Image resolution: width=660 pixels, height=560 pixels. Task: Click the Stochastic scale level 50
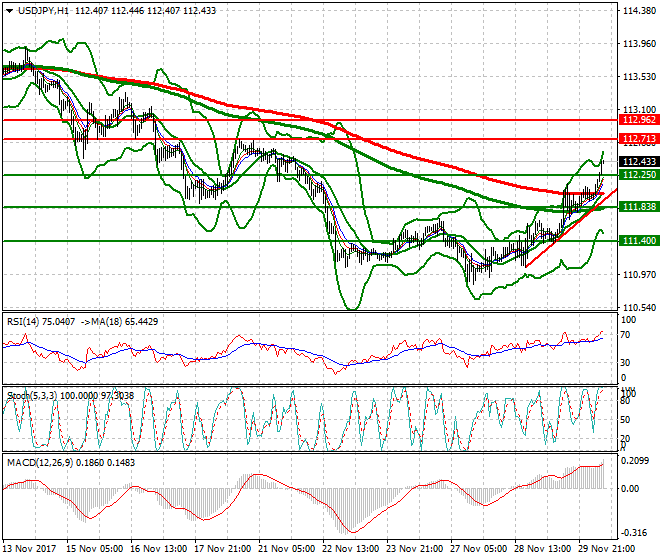pos(626,420)
